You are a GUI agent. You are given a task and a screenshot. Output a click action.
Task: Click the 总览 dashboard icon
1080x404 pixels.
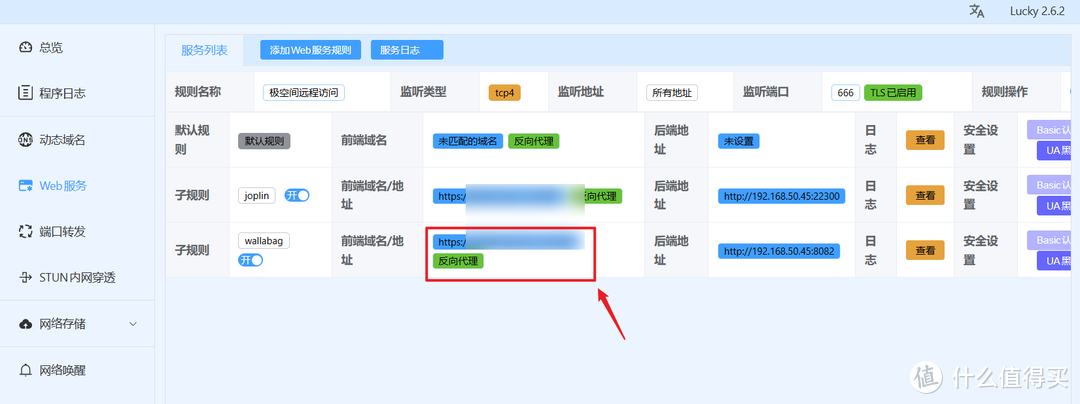coord(25,47)
